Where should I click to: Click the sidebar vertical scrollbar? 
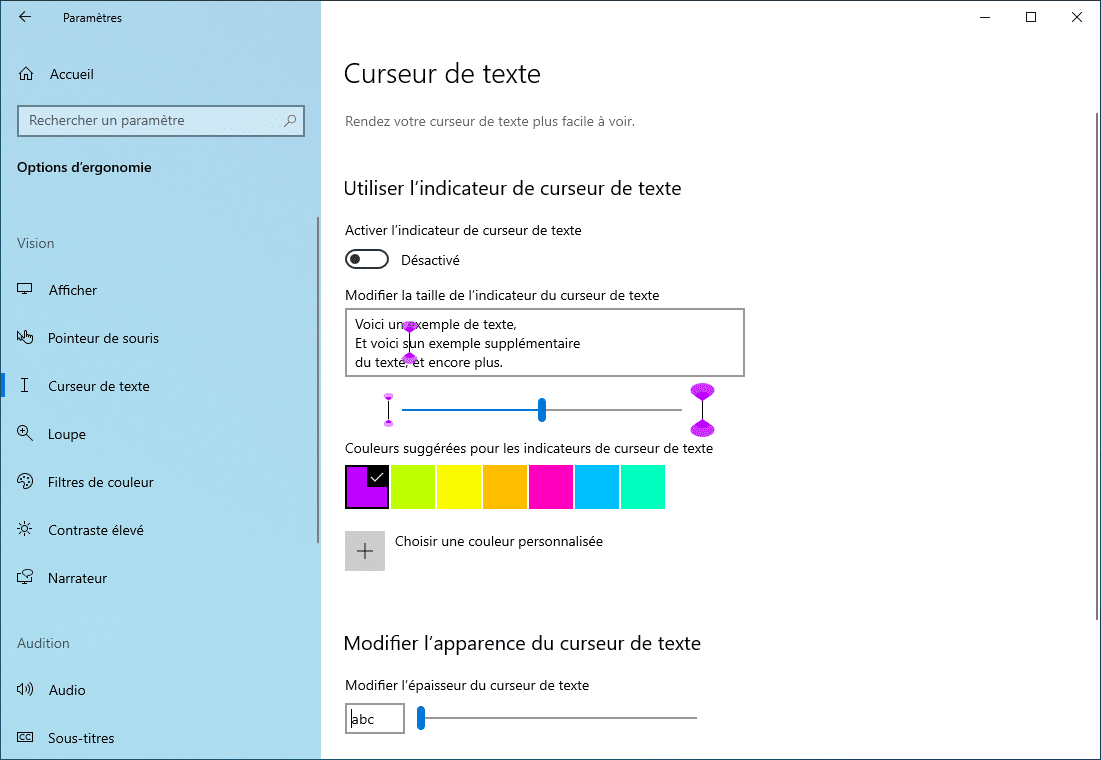pos(318,379)
